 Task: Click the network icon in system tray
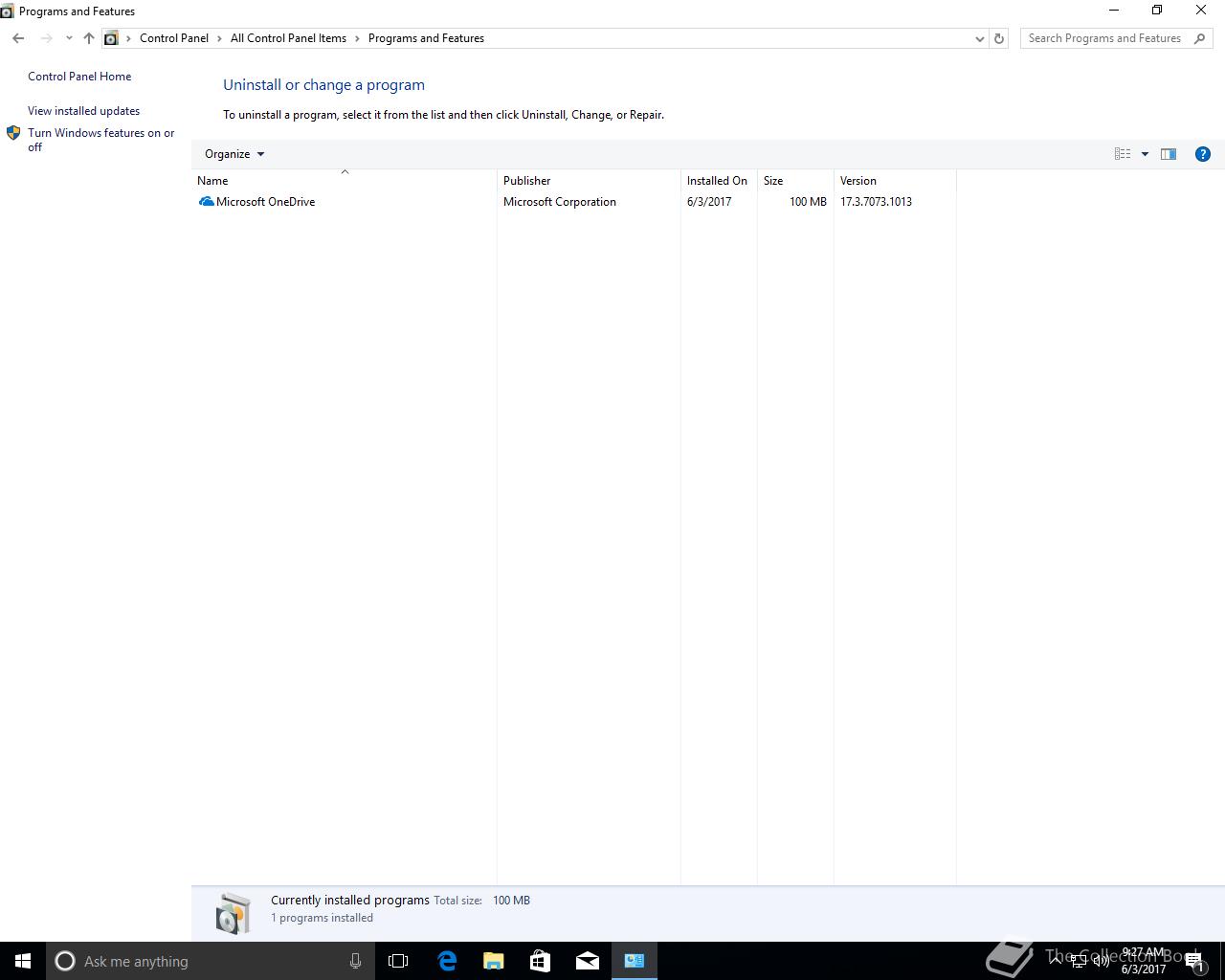[x=1079, y=961]
